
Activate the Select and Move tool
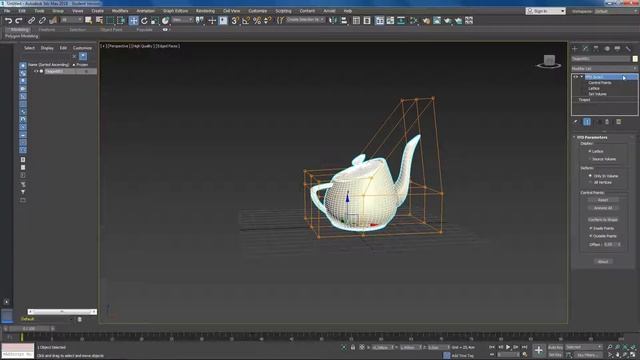coord(133,20)
